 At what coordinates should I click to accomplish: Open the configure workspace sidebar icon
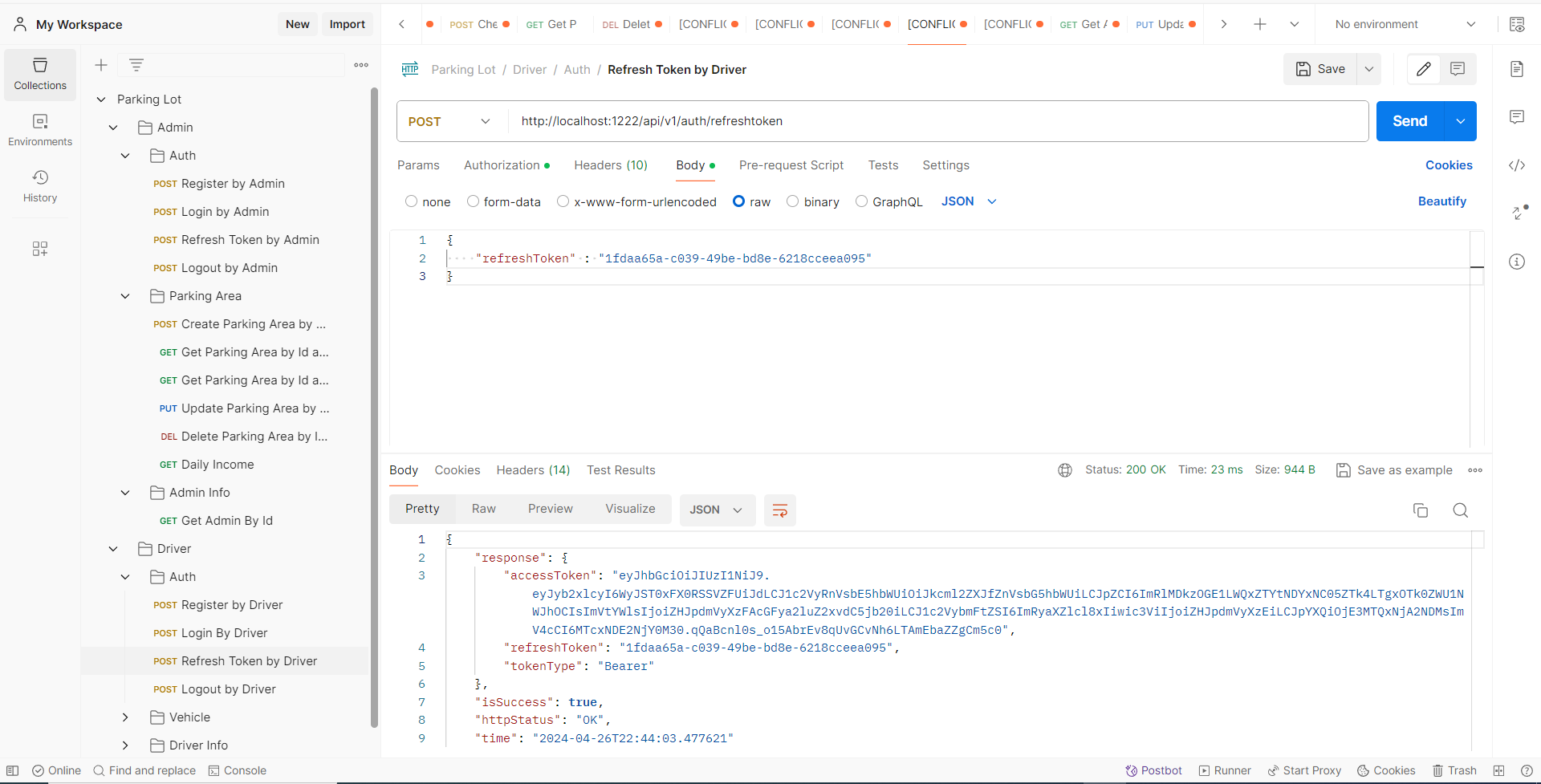pyautogui.click(x=40, y=249)
